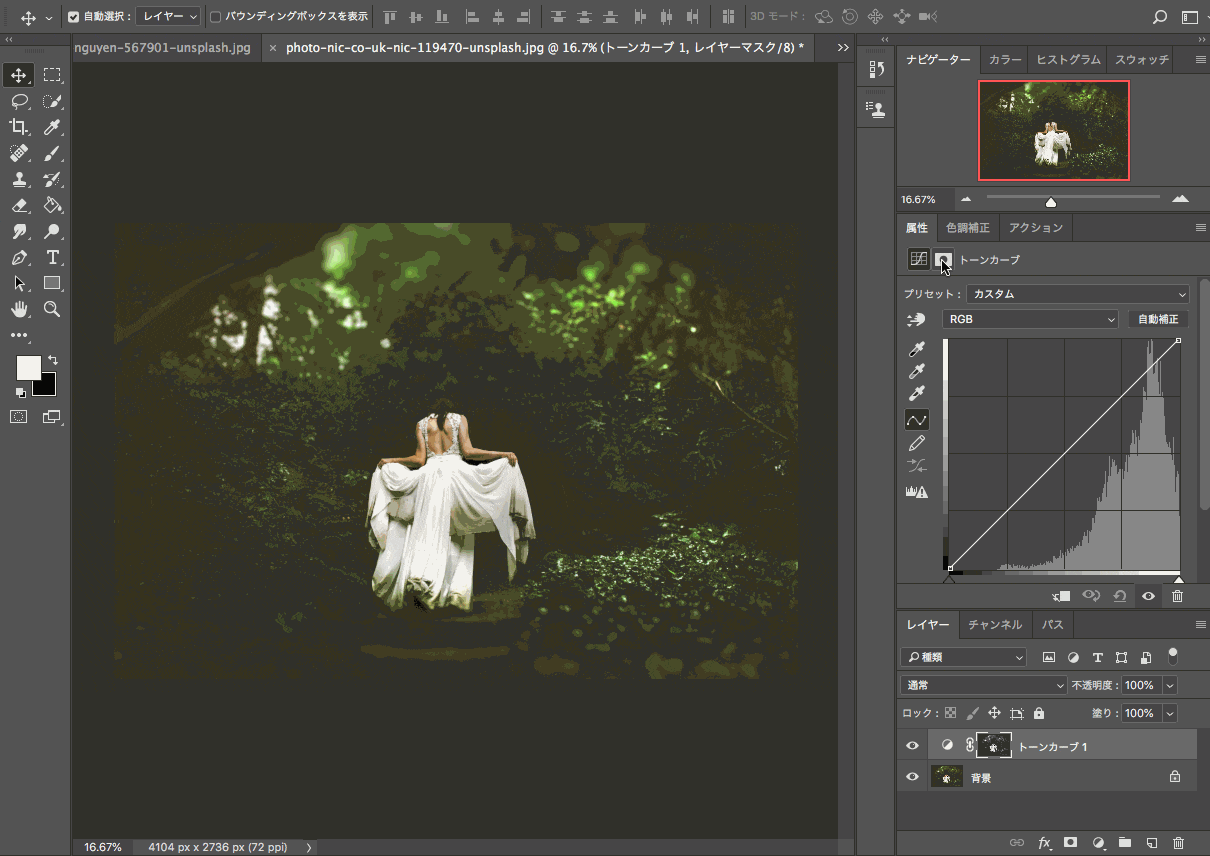Image resolution: width=1210 pixels, height=856 pixels.
Task: Toggle the layer filter on/off switch
Action: click(x=1173, y=656)
